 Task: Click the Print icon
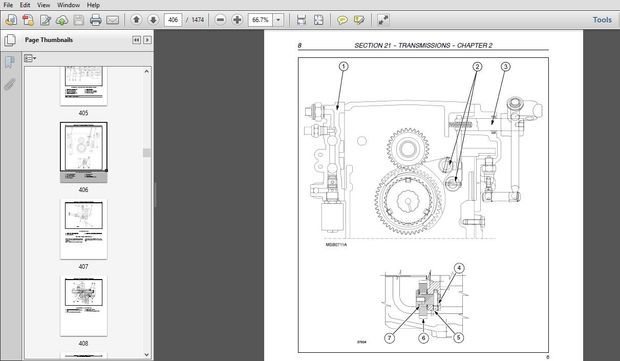[96, 20]
